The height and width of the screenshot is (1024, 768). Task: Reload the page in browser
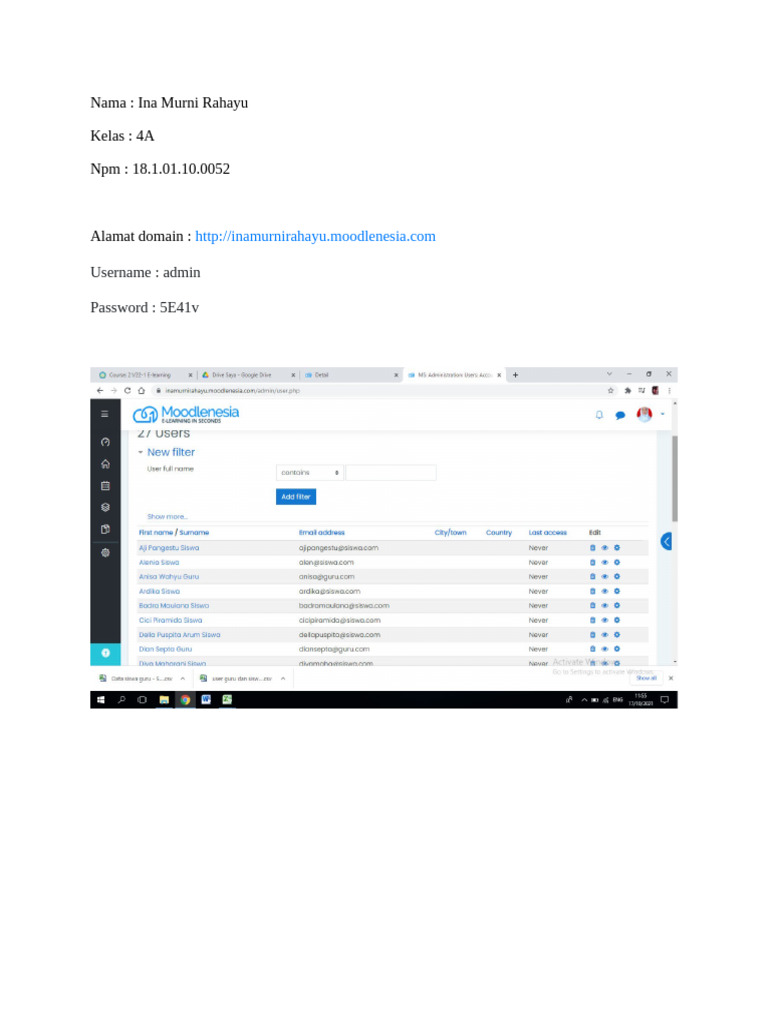(x=127, y=391)
